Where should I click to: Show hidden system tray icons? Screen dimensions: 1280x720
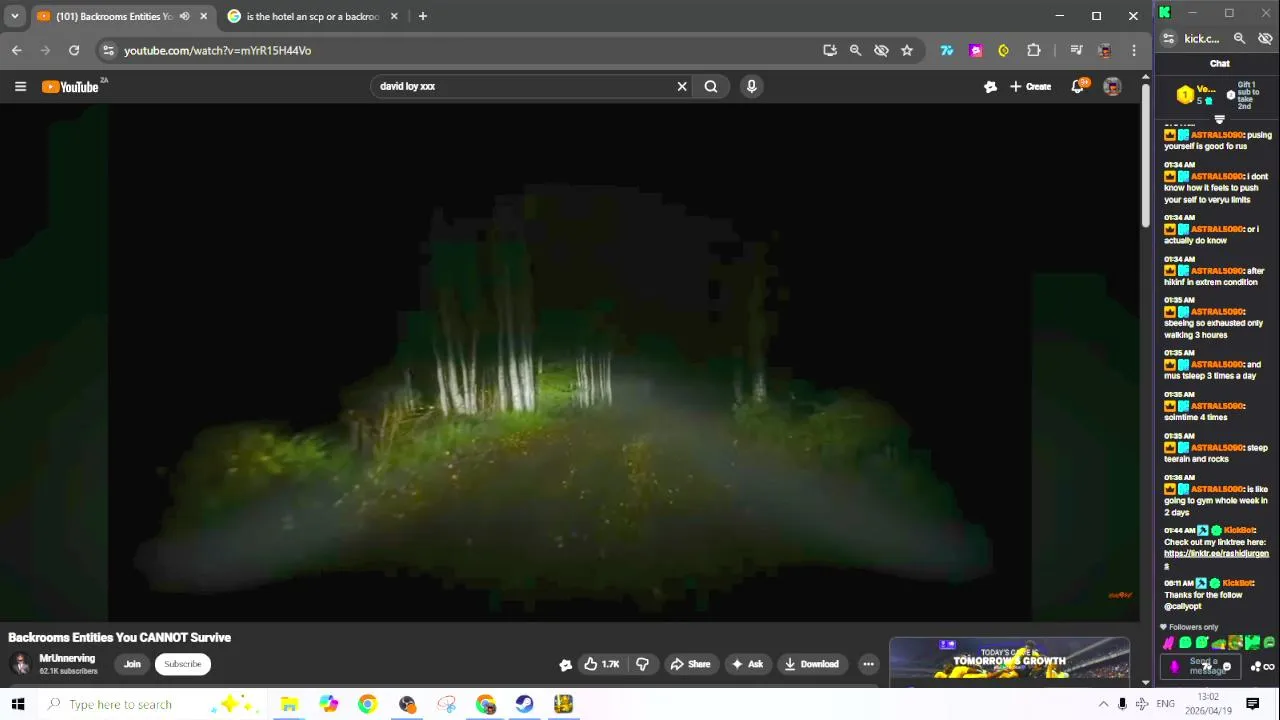(1103, 704)
